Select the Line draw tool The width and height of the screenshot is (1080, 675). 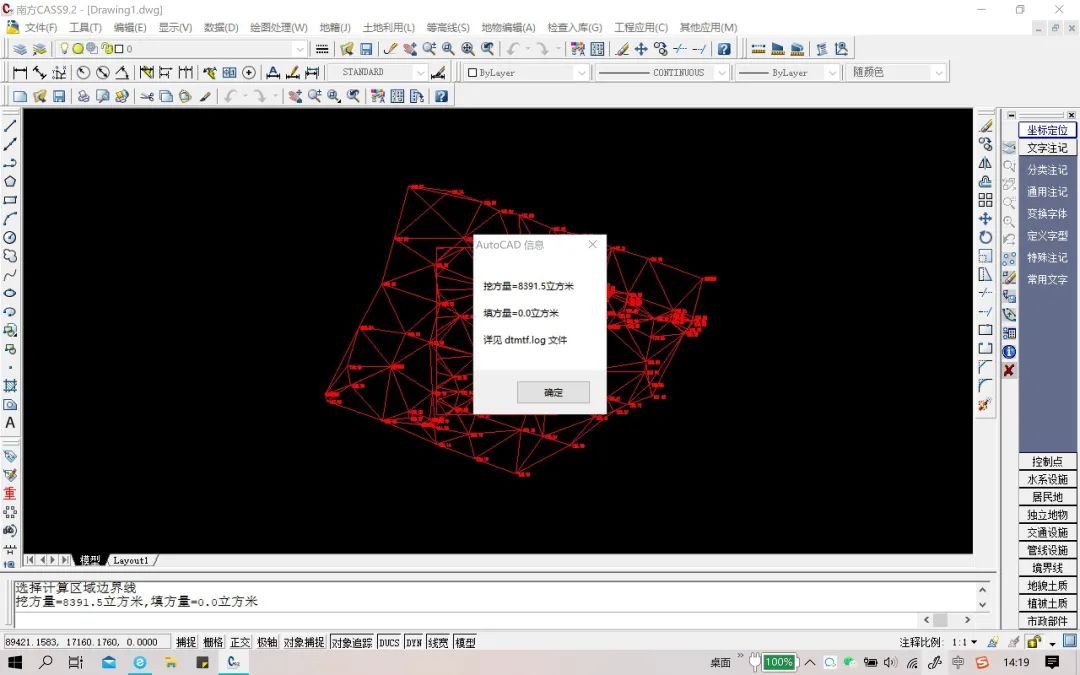tap(10, 126)
